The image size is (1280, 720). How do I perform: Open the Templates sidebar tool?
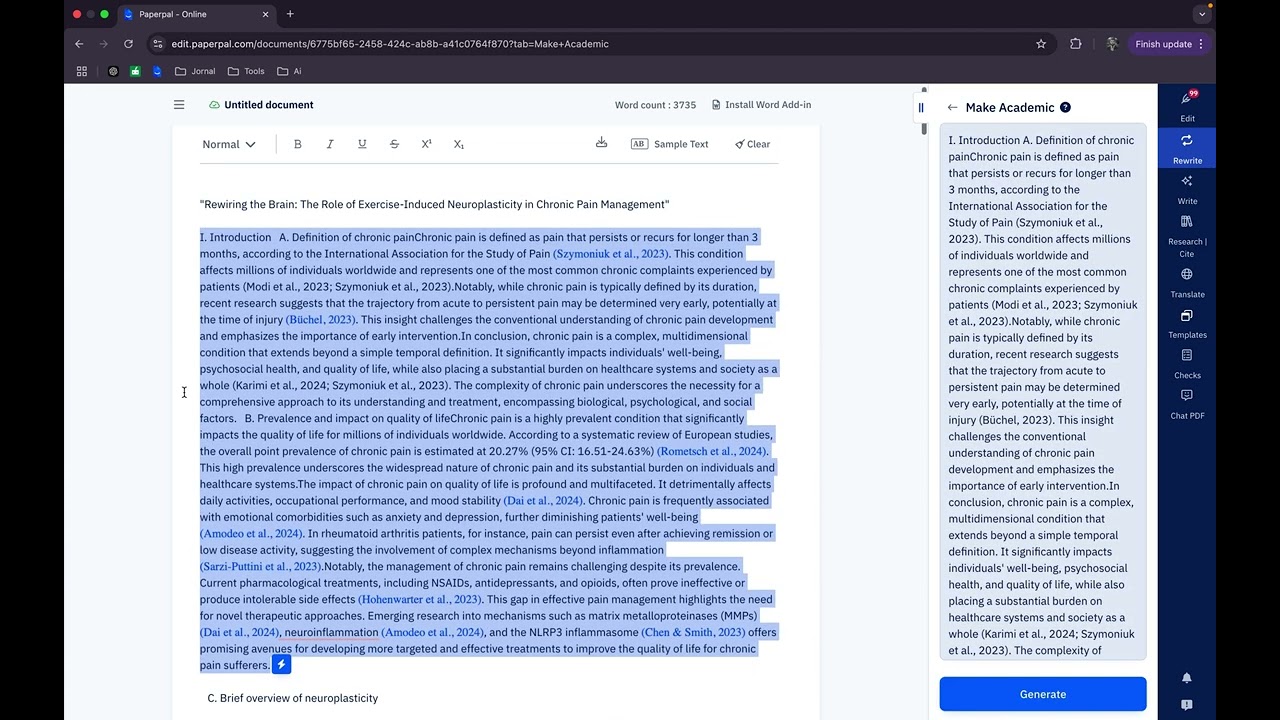click(x=1187, y=322)
